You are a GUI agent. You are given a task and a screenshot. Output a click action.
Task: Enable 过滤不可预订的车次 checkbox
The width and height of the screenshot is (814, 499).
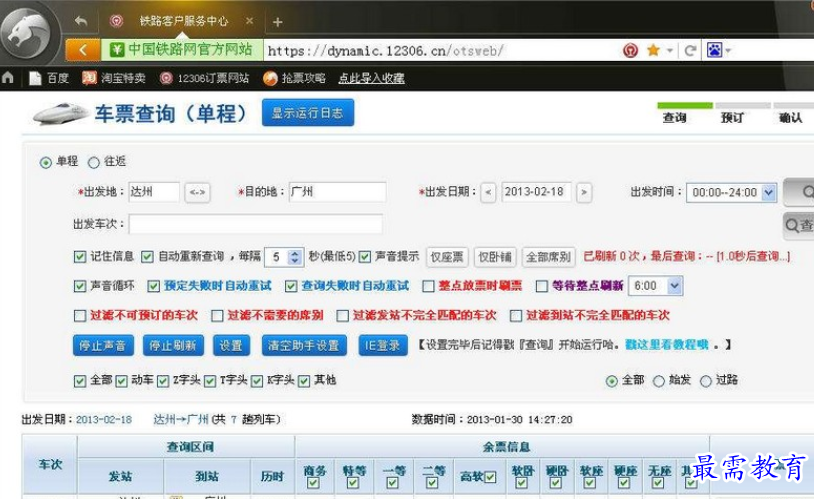point(80,315)
